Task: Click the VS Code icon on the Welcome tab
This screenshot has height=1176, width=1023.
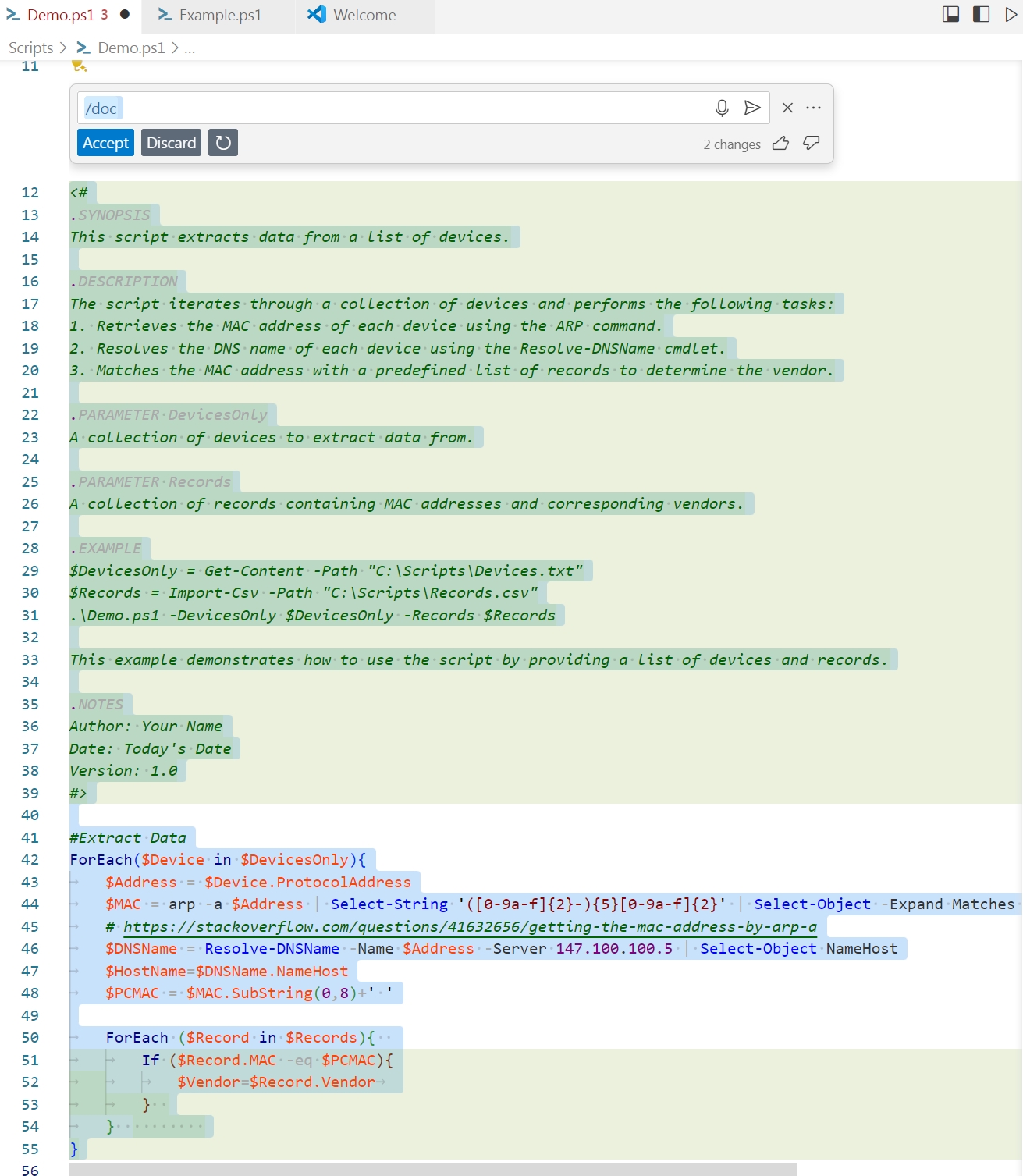Action: (315, 15)
